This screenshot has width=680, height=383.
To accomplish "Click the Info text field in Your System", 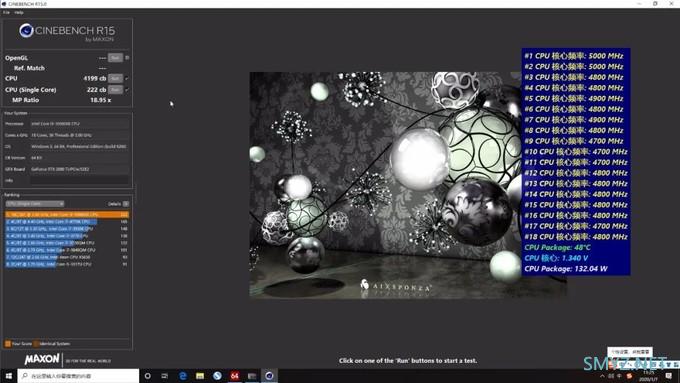I will click(x=79, y=180).
